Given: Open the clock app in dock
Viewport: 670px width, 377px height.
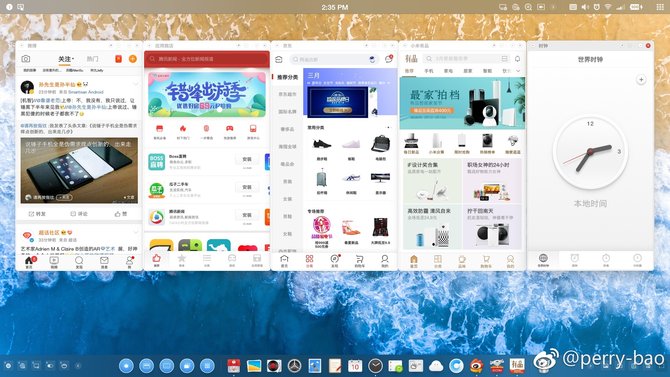Looking at the screenshot, I should pos(375,366).
